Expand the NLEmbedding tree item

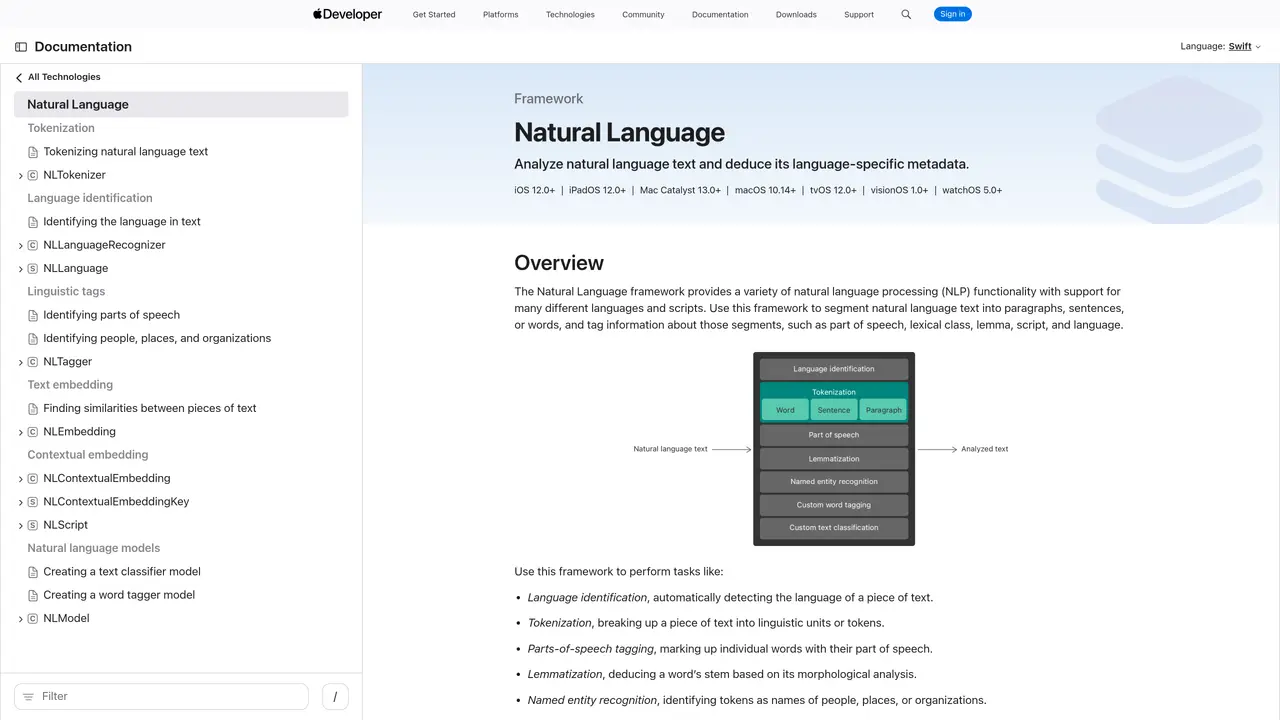click(x=20, y=432)
